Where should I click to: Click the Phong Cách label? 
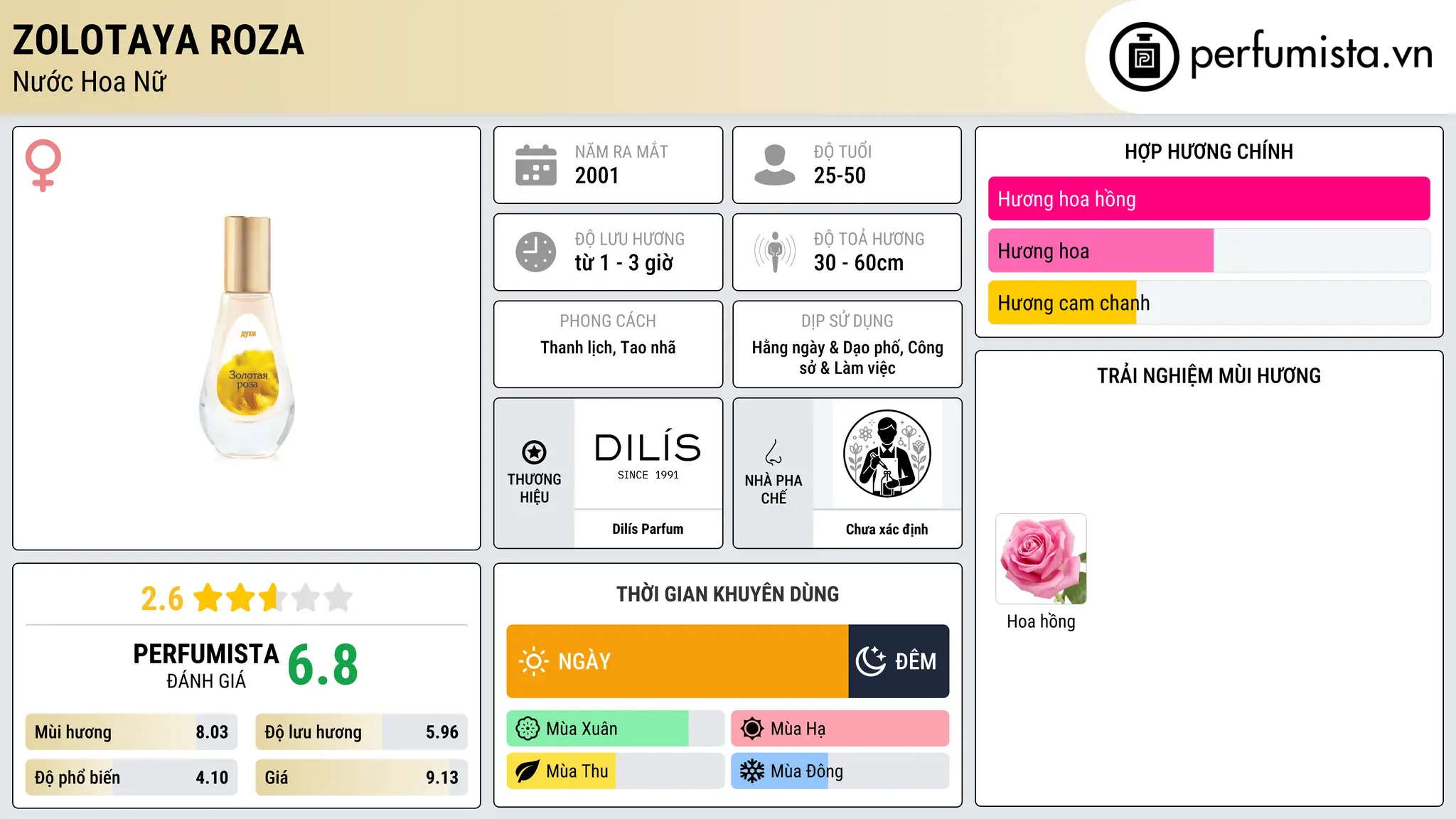(x=608, y=321)
